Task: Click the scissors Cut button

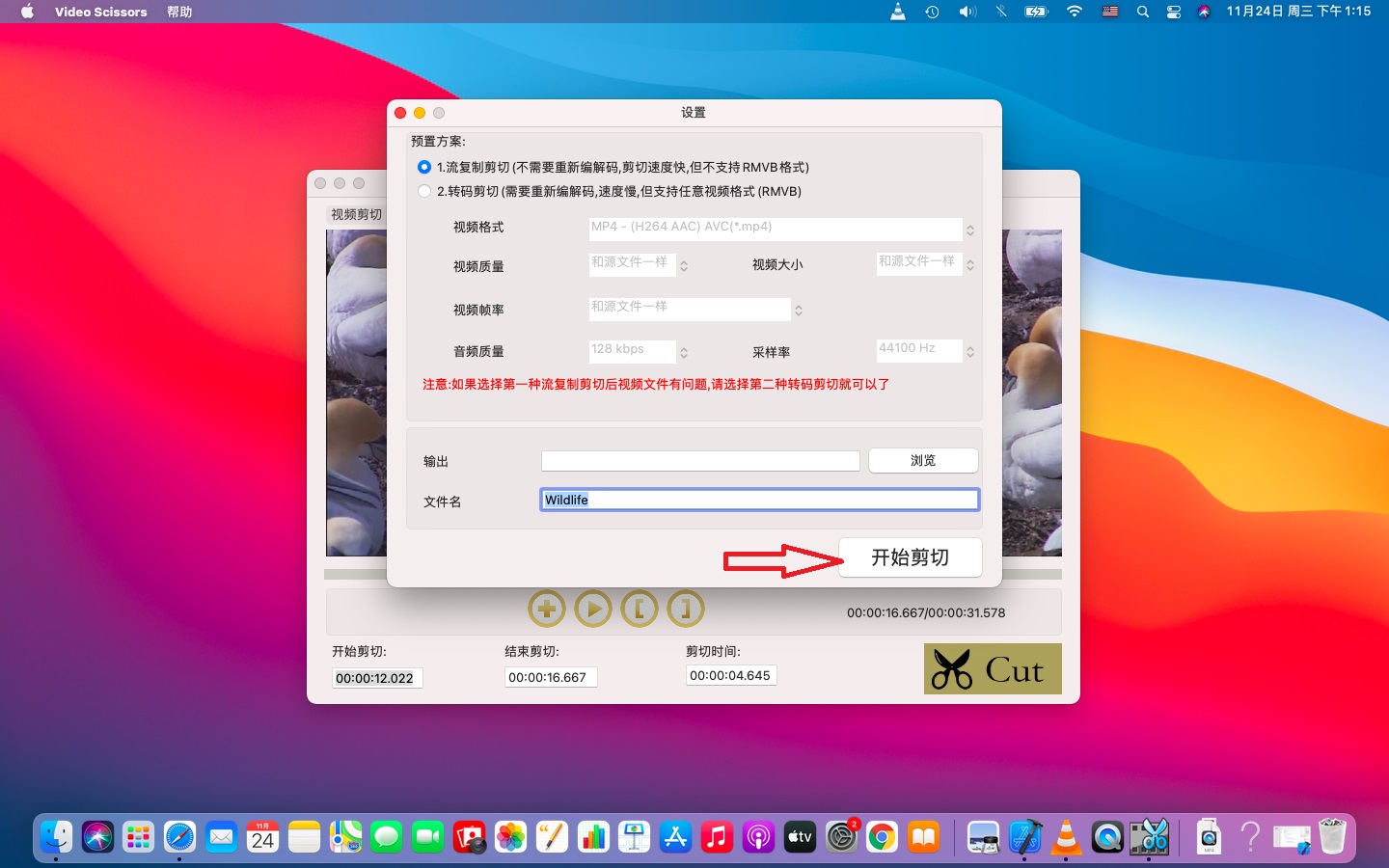Action: tap(993, 669)
